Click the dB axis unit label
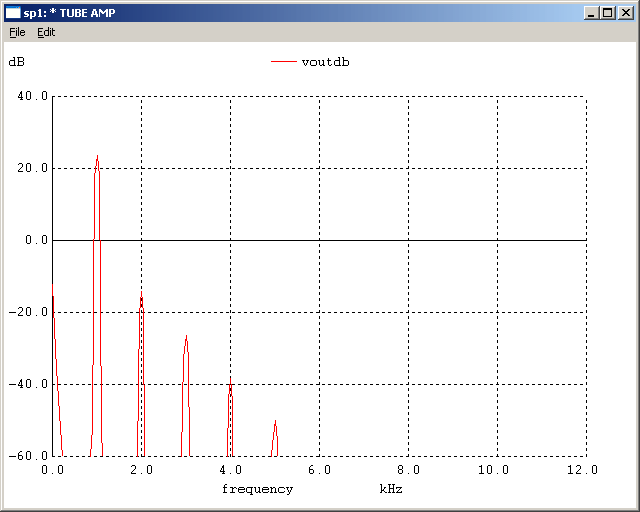The height and width of the screenshot is (512, 640). pos(16,62)
